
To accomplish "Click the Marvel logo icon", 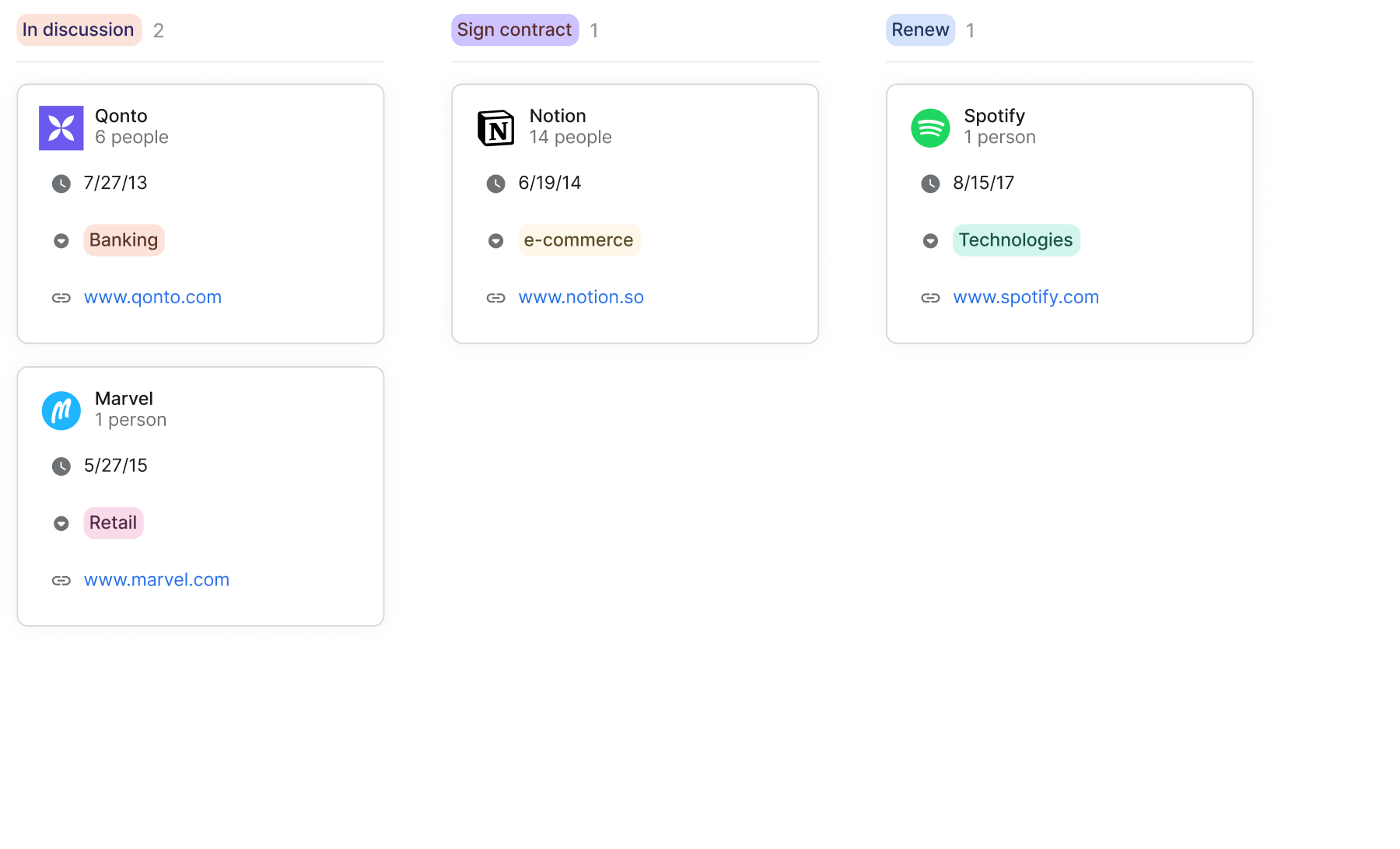I will point(61,411).
